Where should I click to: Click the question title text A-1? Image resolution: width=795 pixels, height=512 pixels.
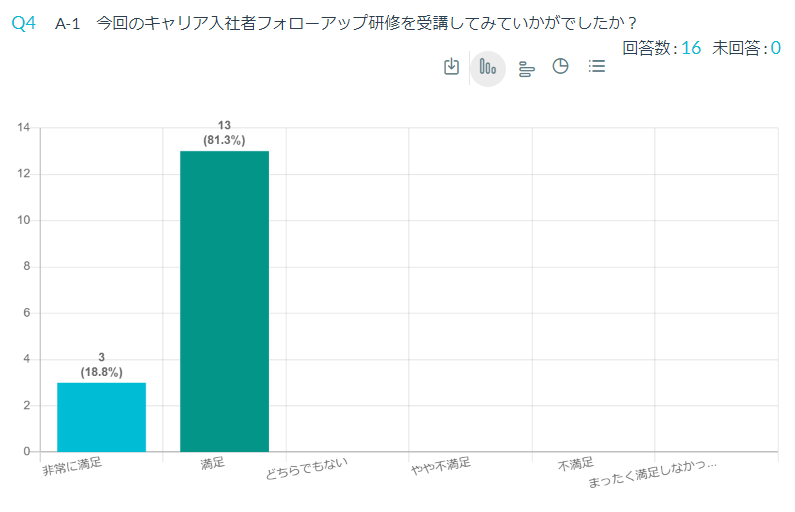coord(67,23)
